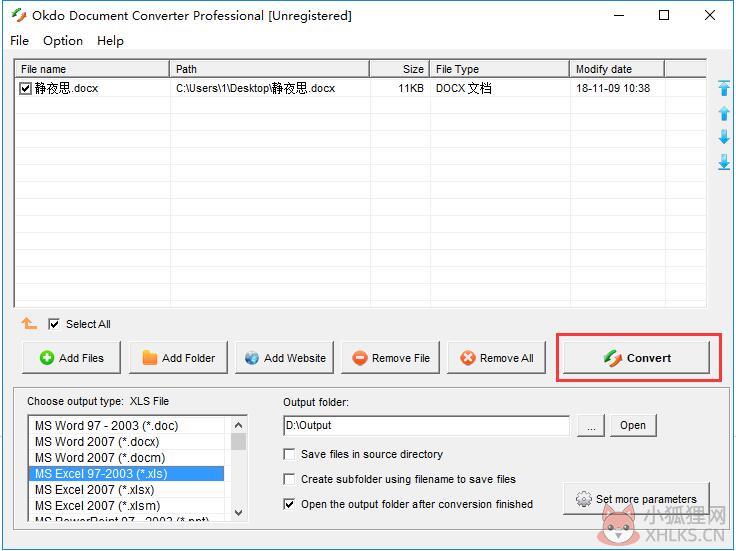This screenshot has height=551, width=736.
Task: Select MS Word 97 - 2003 (*.doc) output type
Action: pyautogui.click(x=126, y=426)
